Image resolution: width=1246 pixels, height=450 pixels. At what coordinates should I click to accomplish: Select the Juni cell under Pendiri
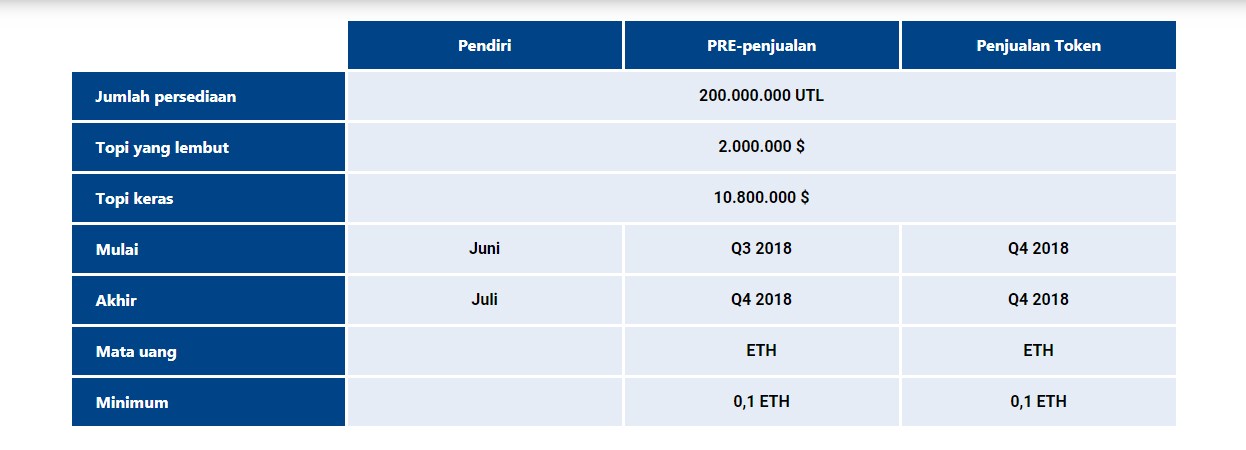[x=485, y=249]
